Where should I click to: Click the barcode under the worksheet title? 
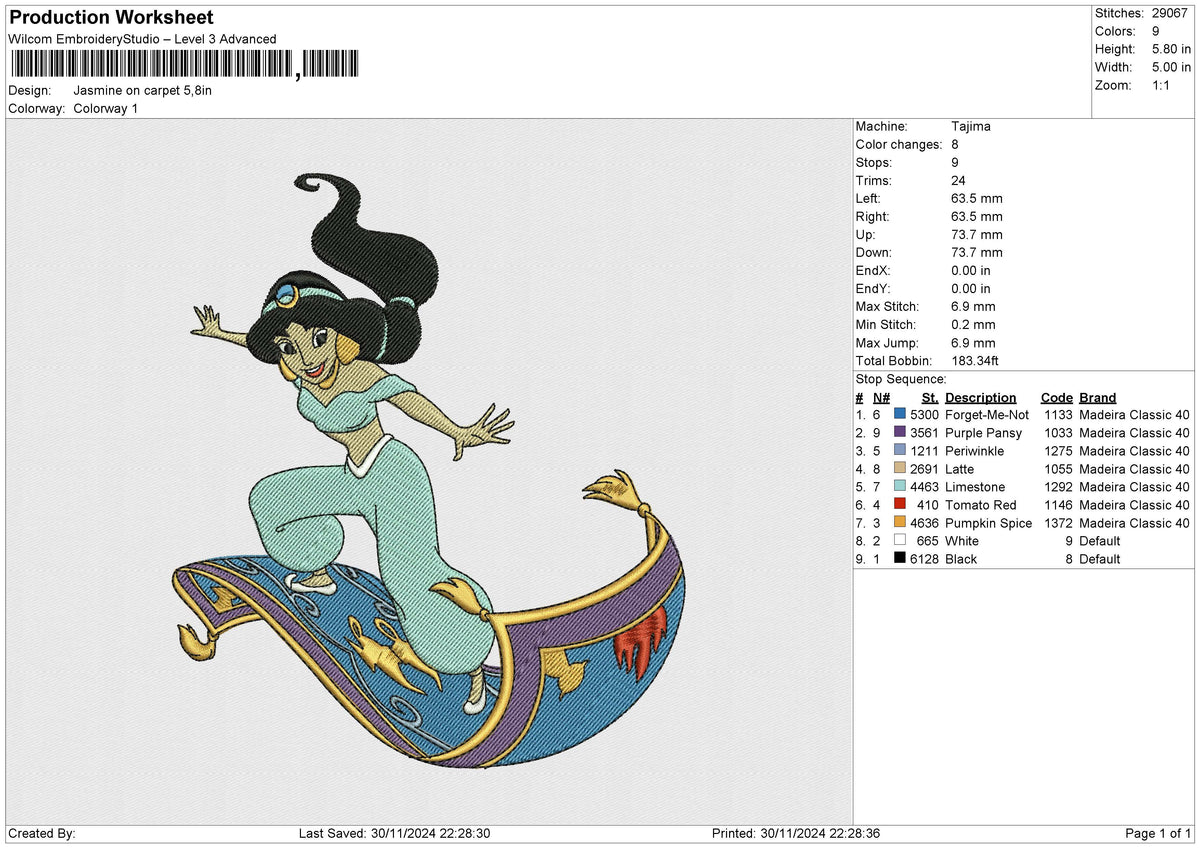coord(185,65)
